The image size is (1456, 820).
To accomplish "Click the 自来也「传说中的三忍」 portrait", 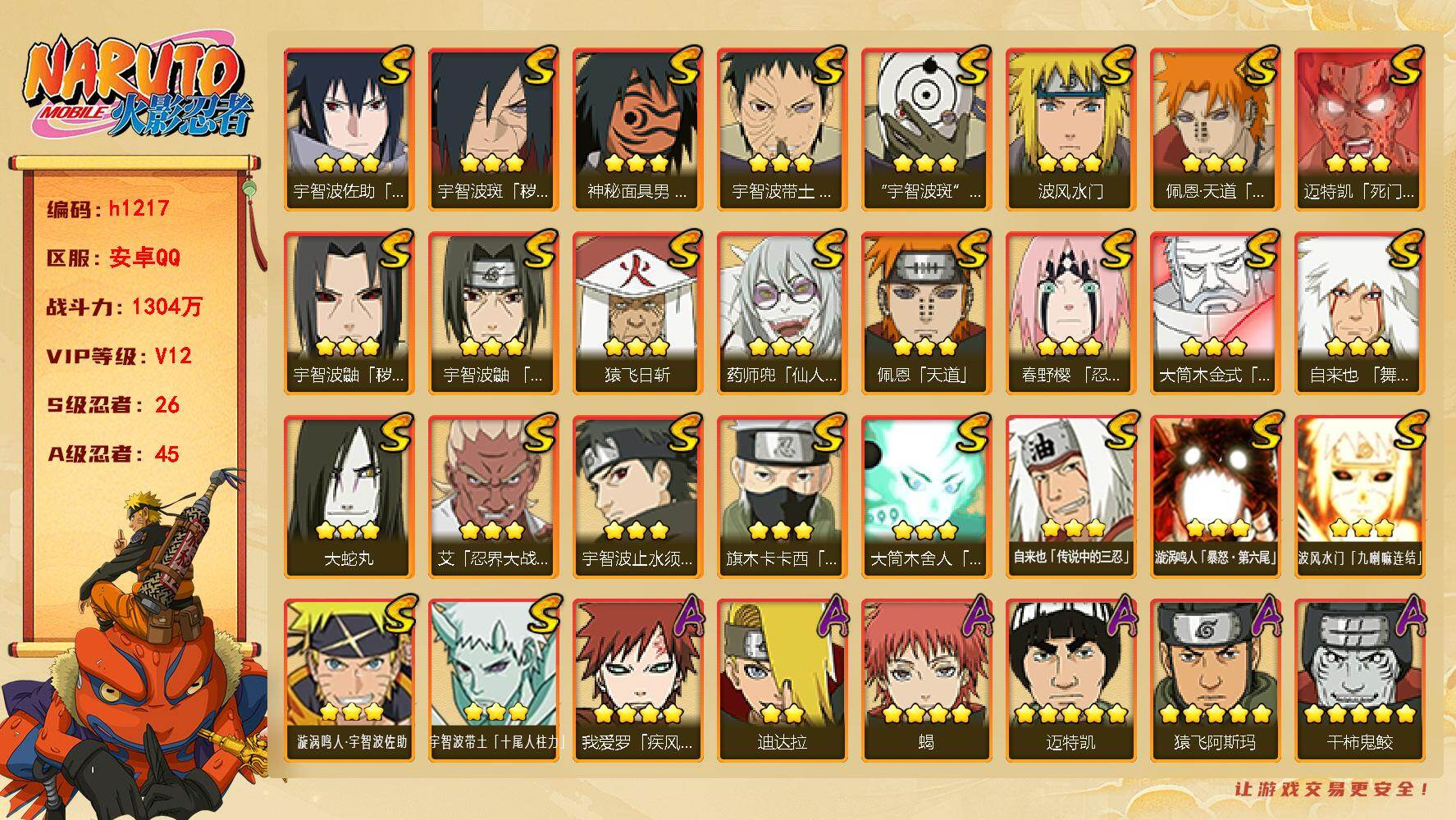I will (1070, 497).
